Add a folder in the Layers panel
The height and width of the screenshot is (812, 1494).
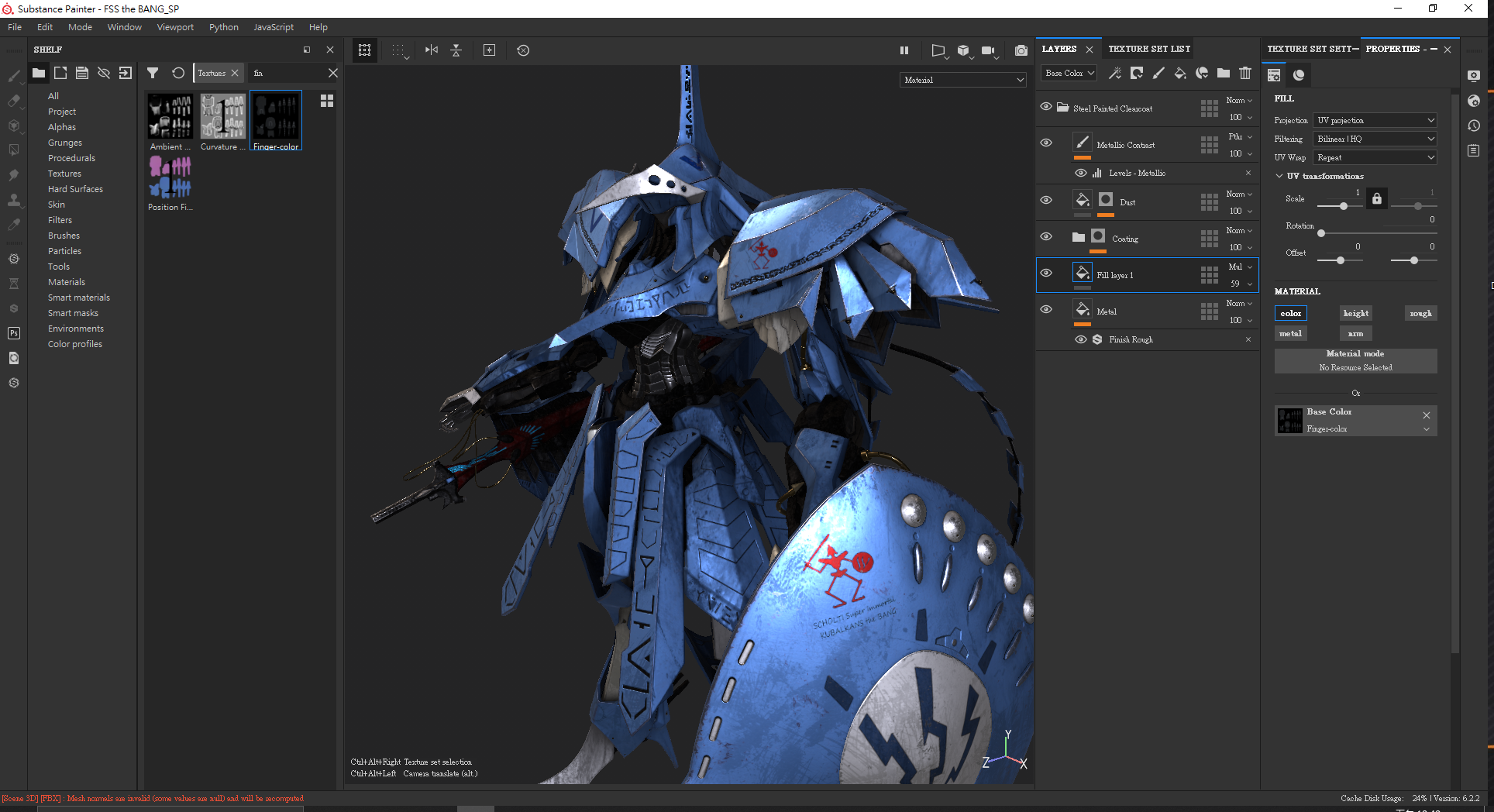coord(1224,73)
